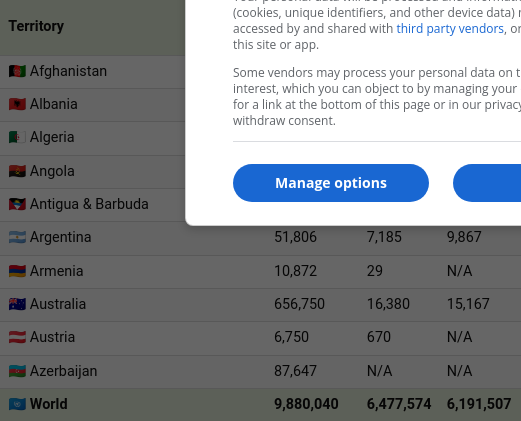Select the World total 9,880,040
This screenshot has height=421, width=521.
pos(306,404)
